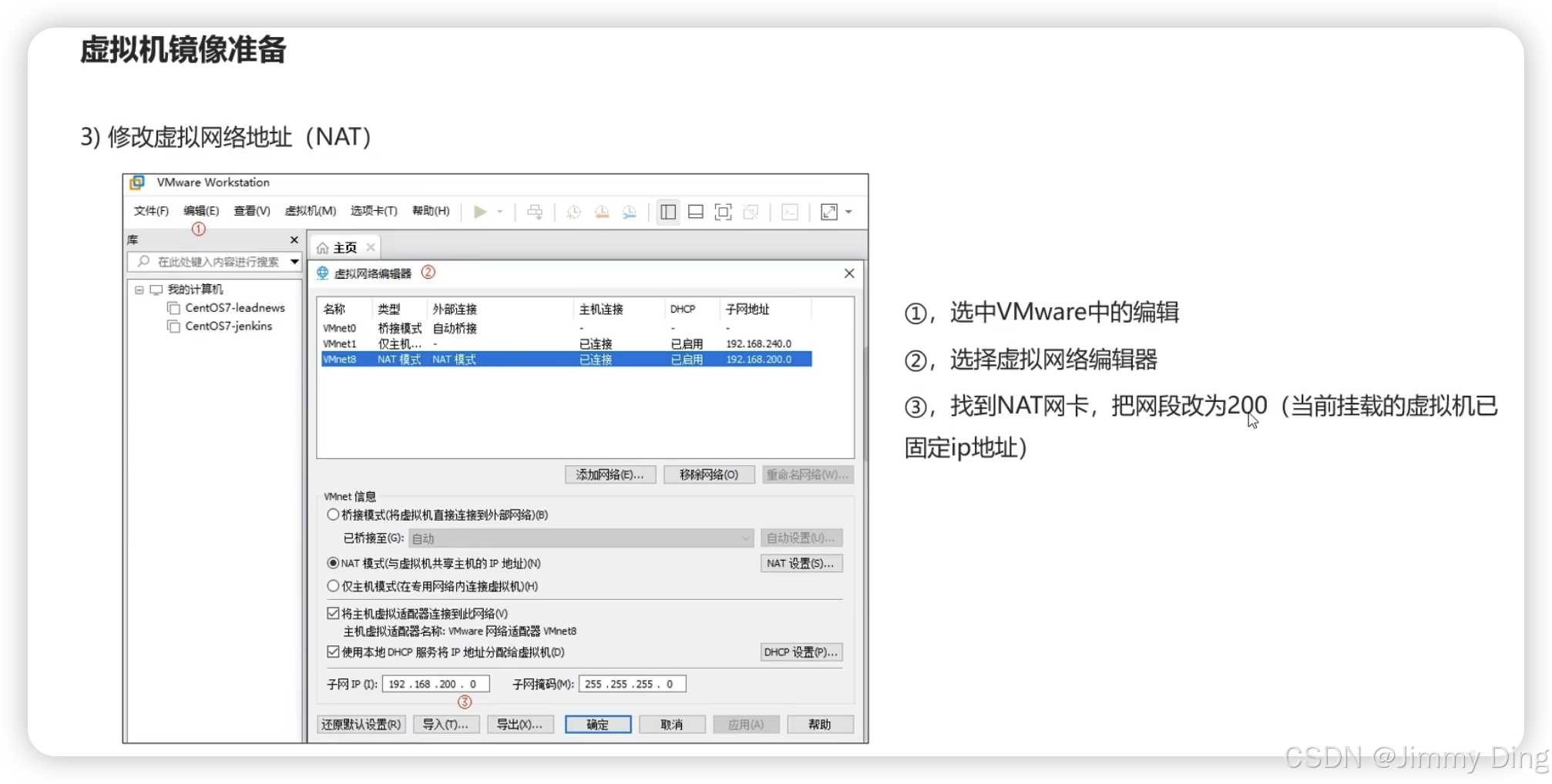1552x784 pixels.
Task: Open the 帮助(H) menu
Action: 431,211
